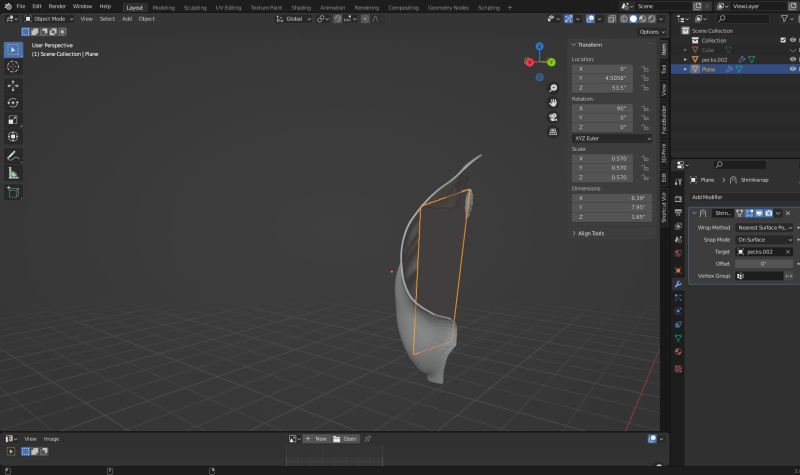Viewport: 800px width, 475px height.
Task: Switch to the Sculpting workspace tab
Action: [x=195, y=8]
